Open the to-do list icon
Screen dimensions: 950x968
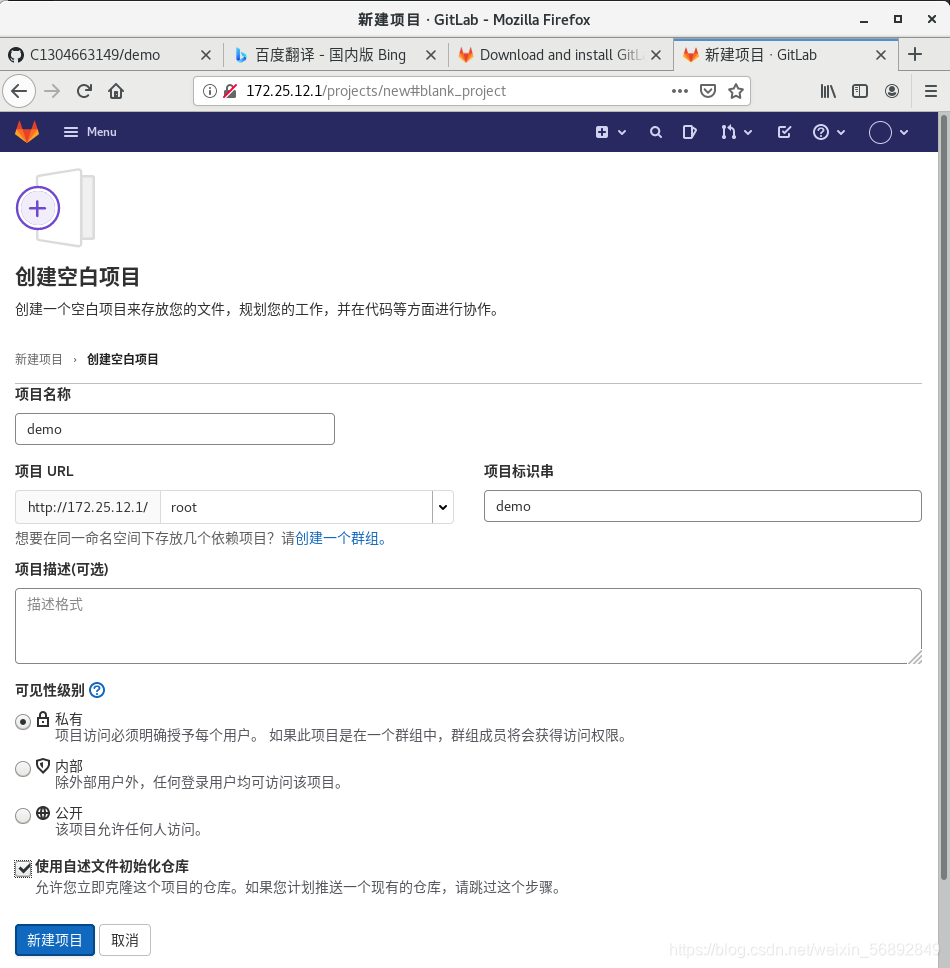[784, 132]
